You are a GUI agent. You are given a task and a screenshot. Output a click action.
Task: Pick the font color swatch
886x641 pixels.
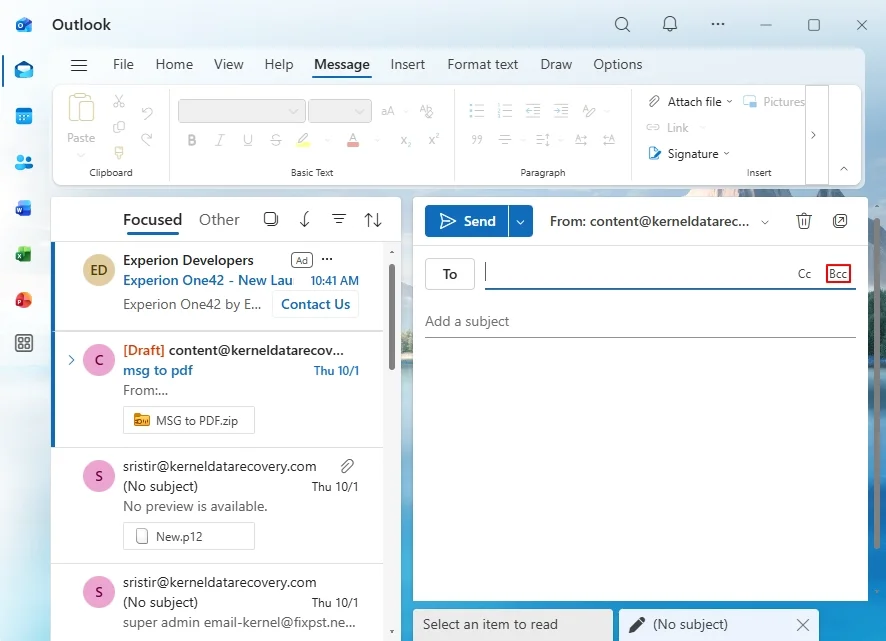tap(353, 140)
